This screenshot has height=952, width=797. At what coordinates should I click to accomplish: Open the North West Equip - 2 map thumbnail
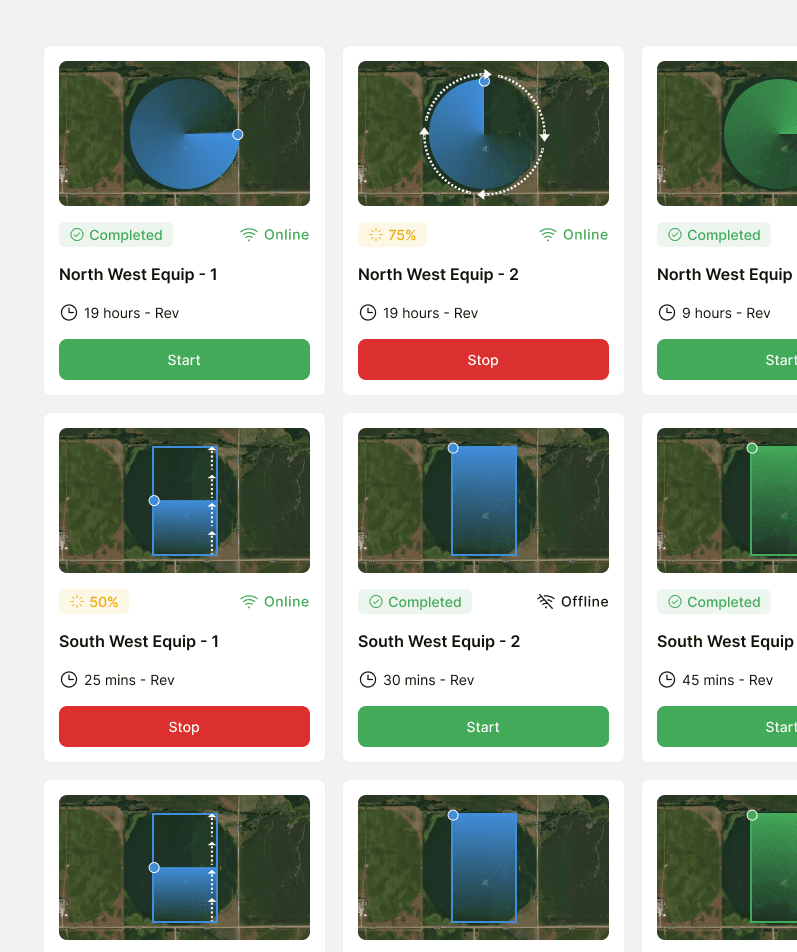(x=483, y=134)
